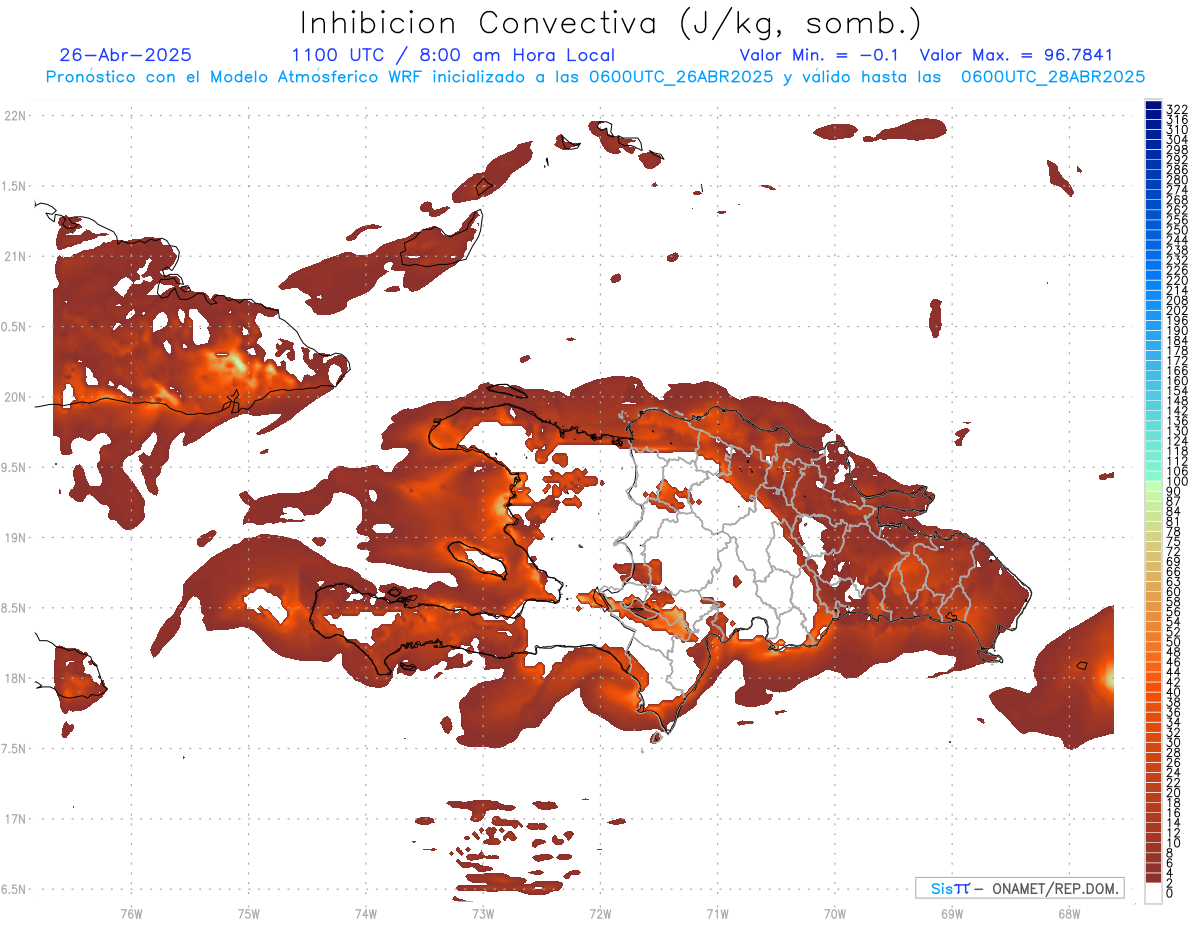Click the '74W' longitude label
This screenshot has height=927, width=1200.
tap(366, 912)
